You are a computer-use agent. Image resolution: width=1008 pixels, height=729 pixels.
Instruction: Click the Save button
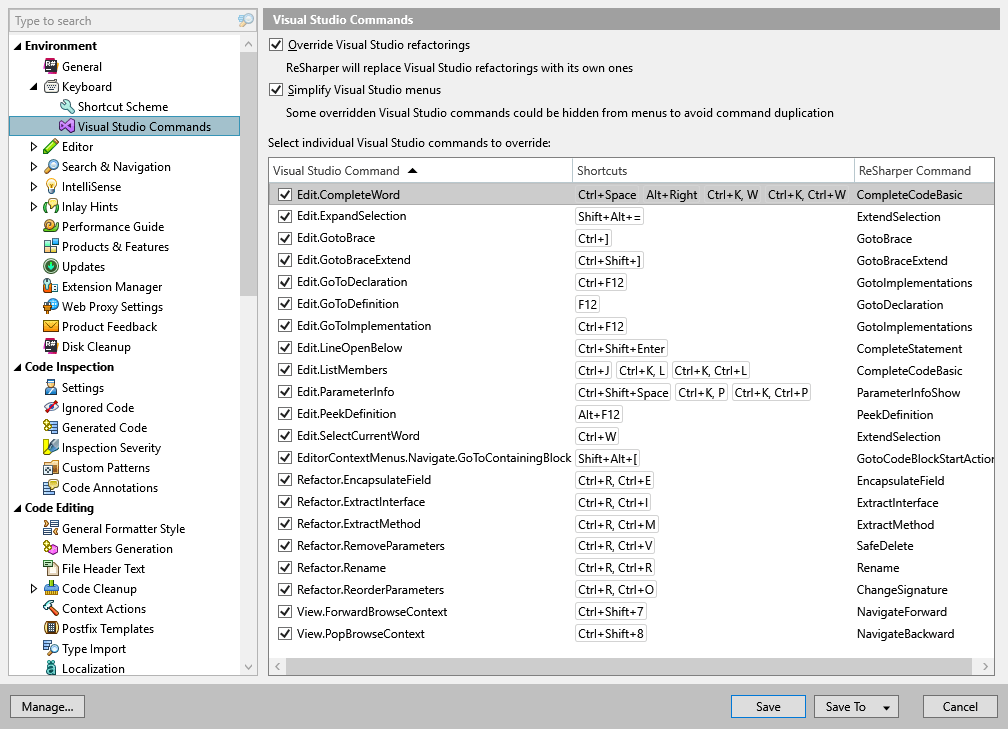(767, 706)
